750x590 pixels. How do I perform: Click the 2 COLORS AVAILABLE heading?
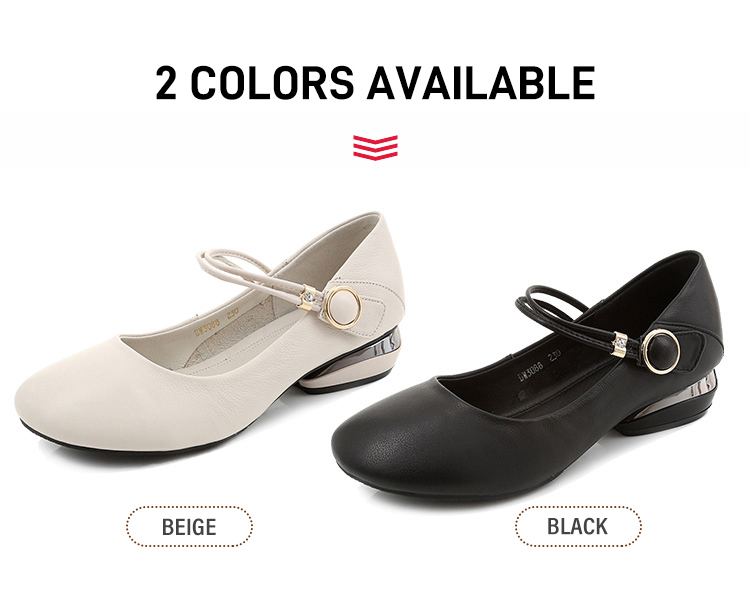[375, 82]
